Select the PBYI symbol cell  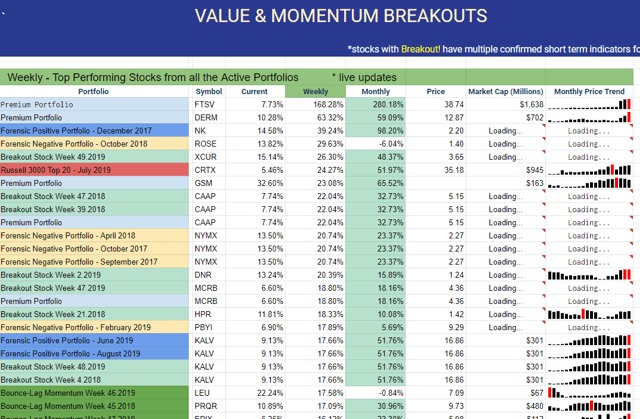(x=209, y=327)
